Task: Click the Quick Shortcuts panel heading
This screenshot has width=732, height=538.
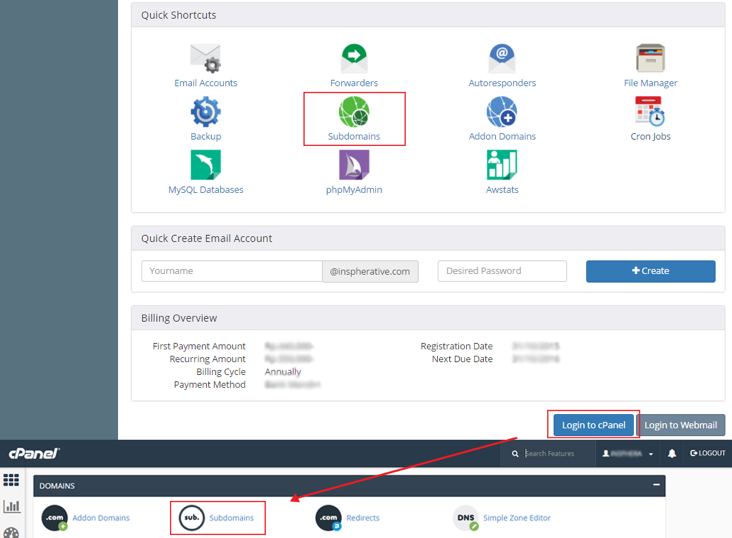Action: point(178,15)
